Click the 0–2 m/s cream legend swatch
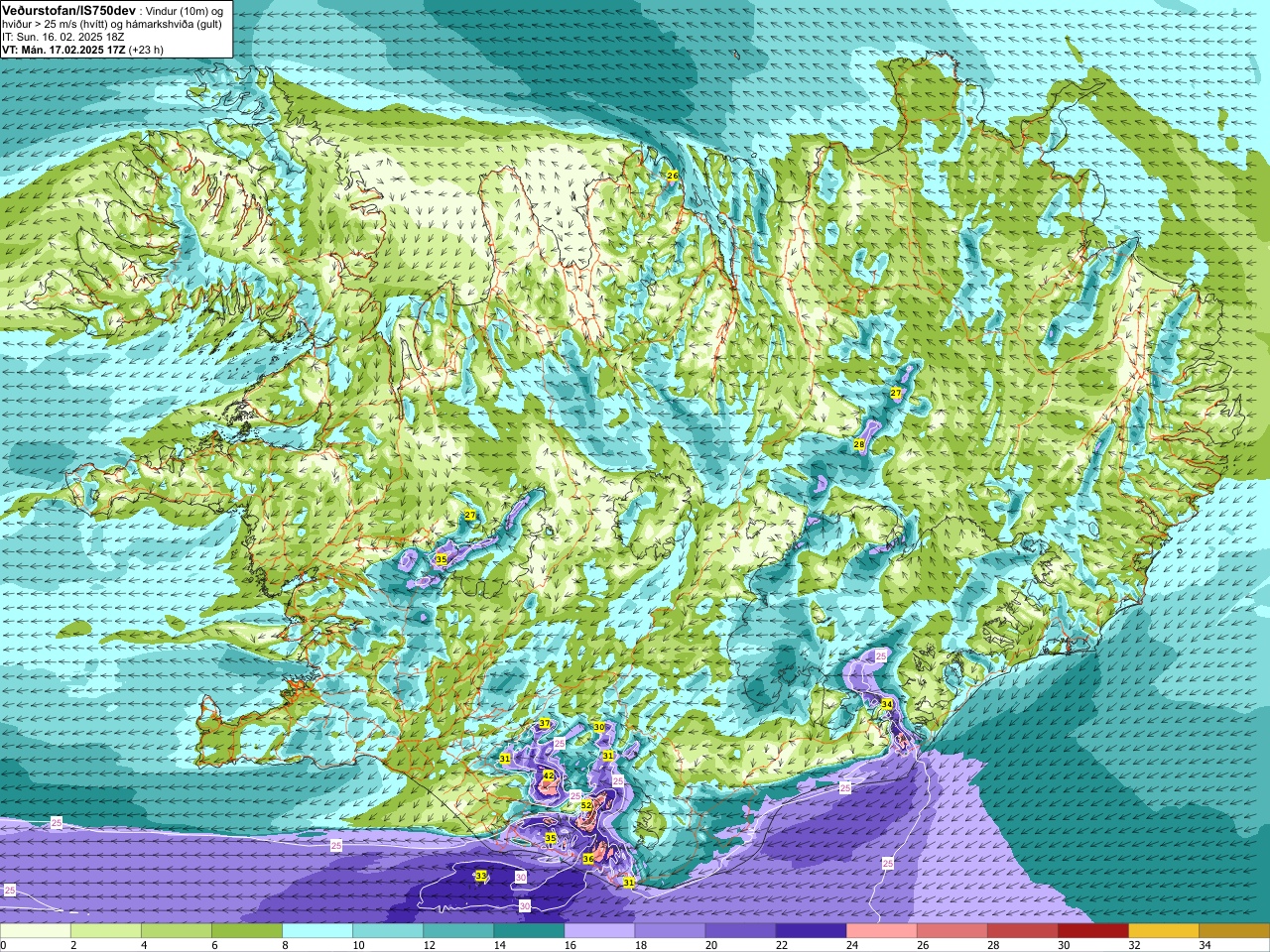Image resolution: width=1270 pixels, height=952 pixels. tap(35, 931)
